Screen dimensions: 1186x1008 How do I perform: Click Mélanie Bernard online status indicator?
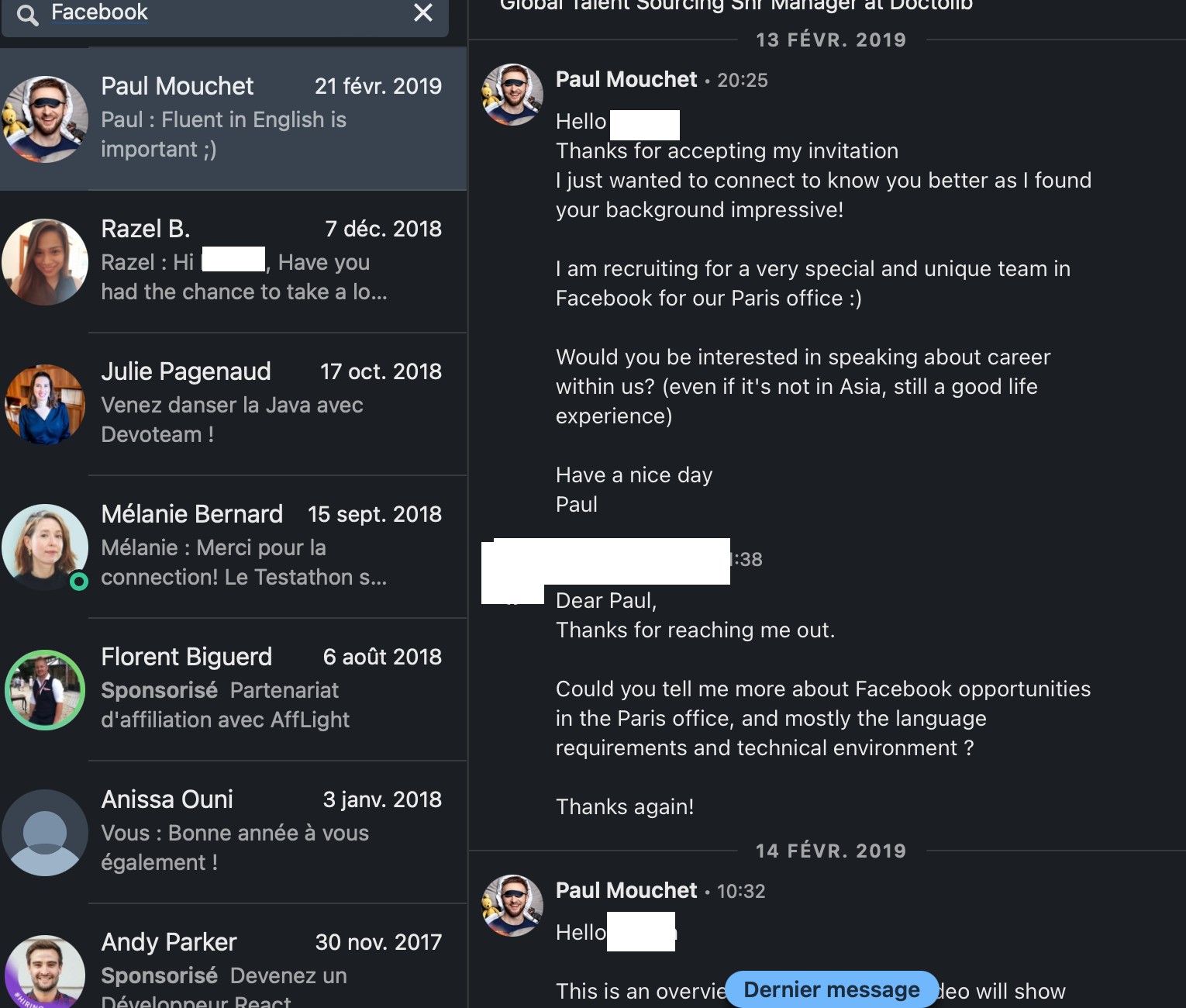pyautogui.click(x=79, y=581)
